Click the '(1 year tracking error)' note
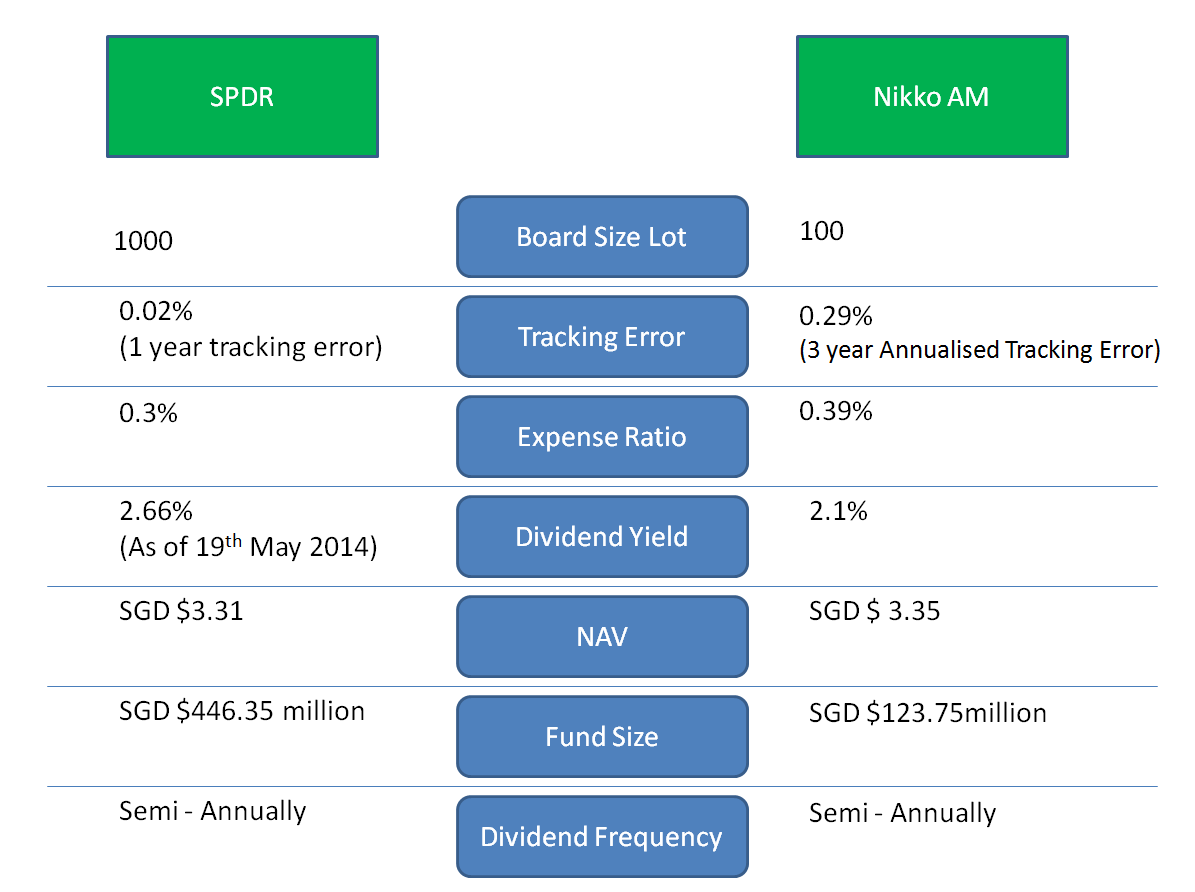 251,348
